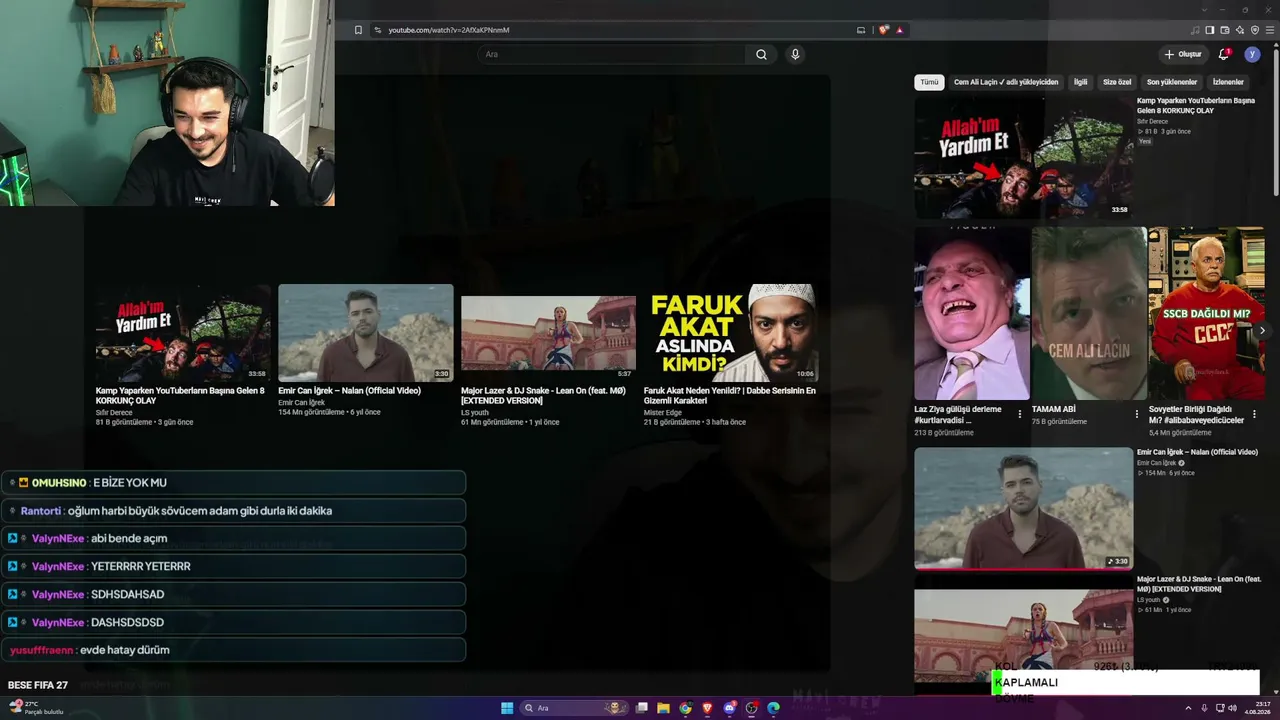1280x720 pixels.
Task: Open tab search chevron in title bar
Action: pyautogui.click(x=1204, y=10)
